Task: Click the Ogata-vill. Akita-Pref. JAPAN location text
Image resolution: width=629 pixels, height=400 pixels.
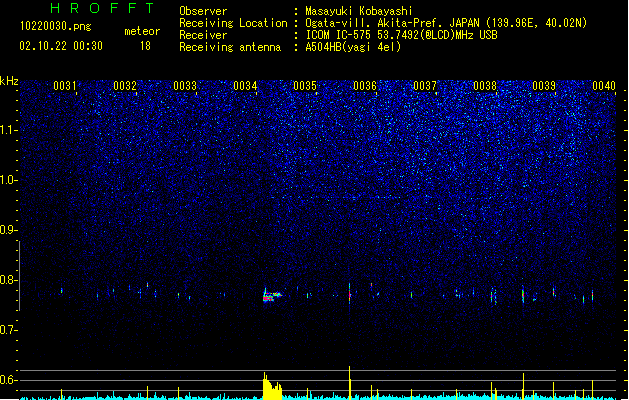Action: (x=446, y=23)
